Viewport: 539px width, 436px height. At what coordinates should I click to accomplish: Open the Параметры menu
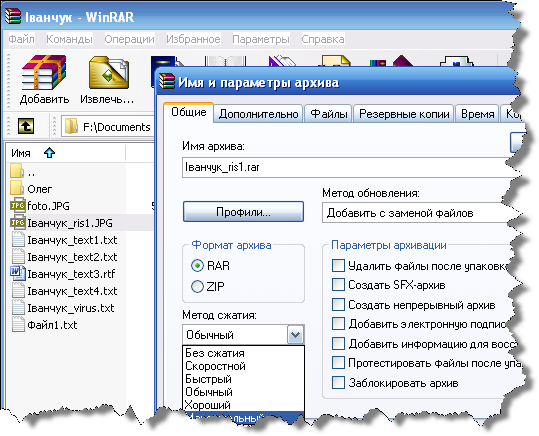tap(261, 39)
